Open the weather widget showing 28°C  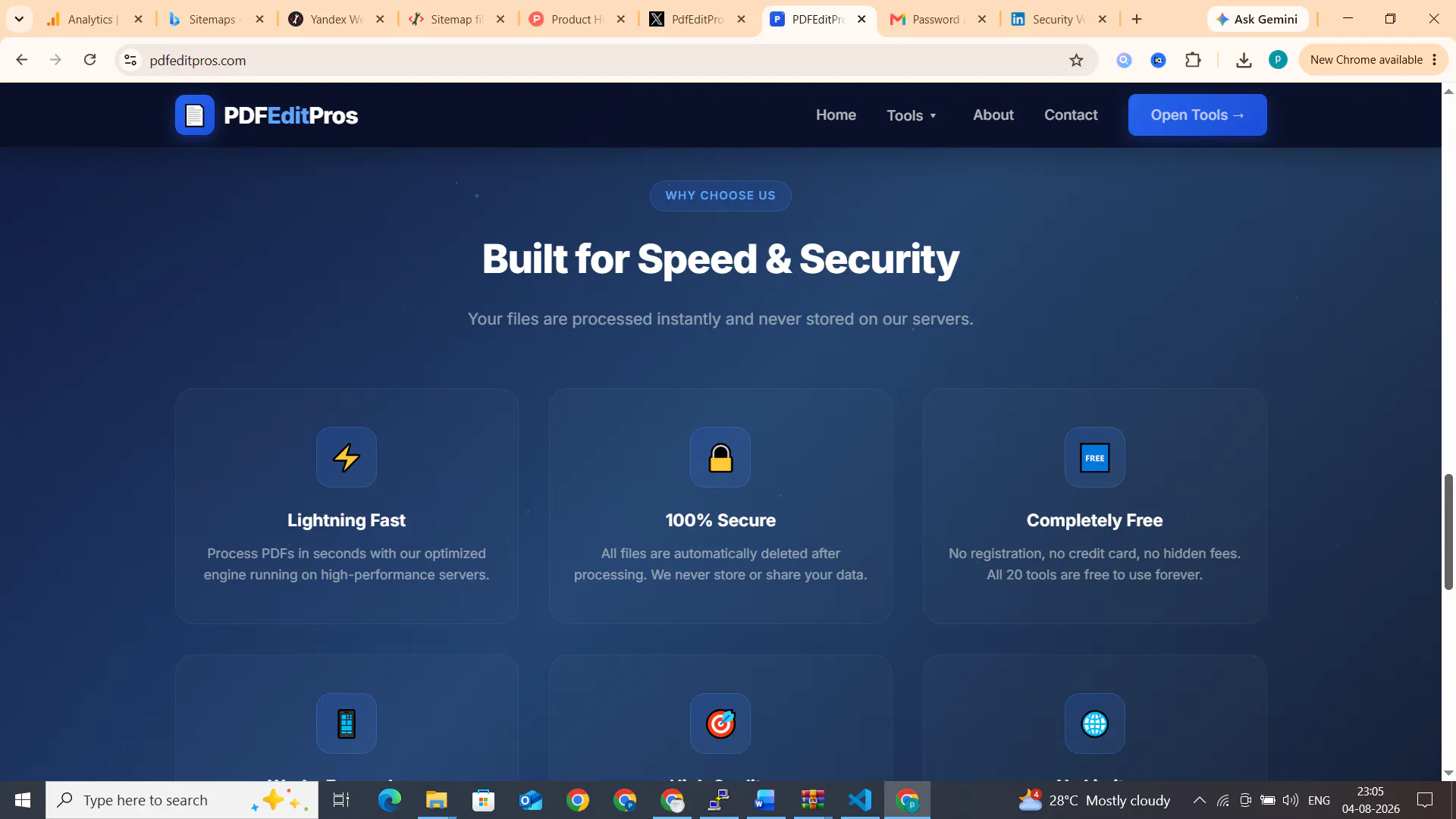[x=1095, y=800]
